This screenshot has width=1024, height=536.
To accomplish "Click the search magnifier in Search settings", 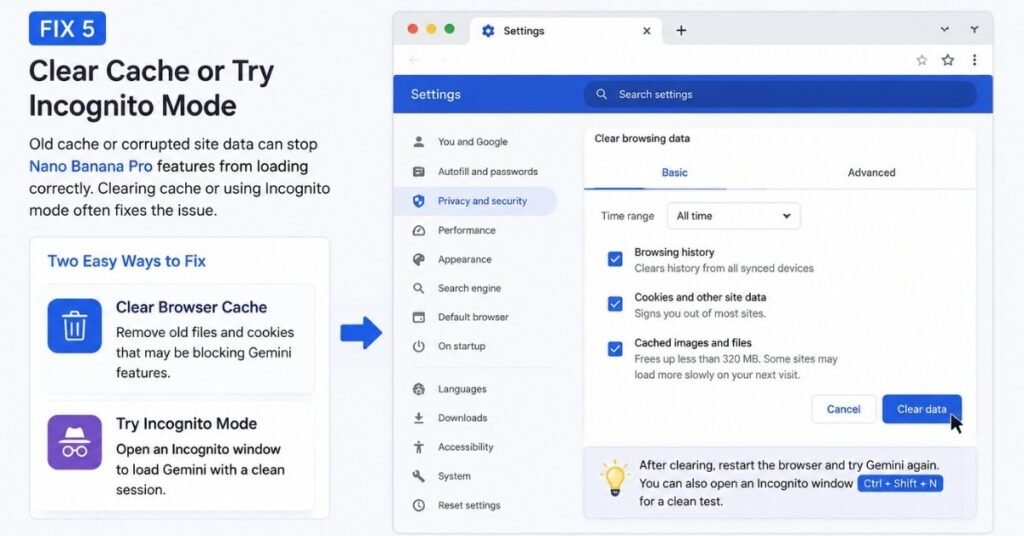I will pyautogui.click(x=601, y=94).
